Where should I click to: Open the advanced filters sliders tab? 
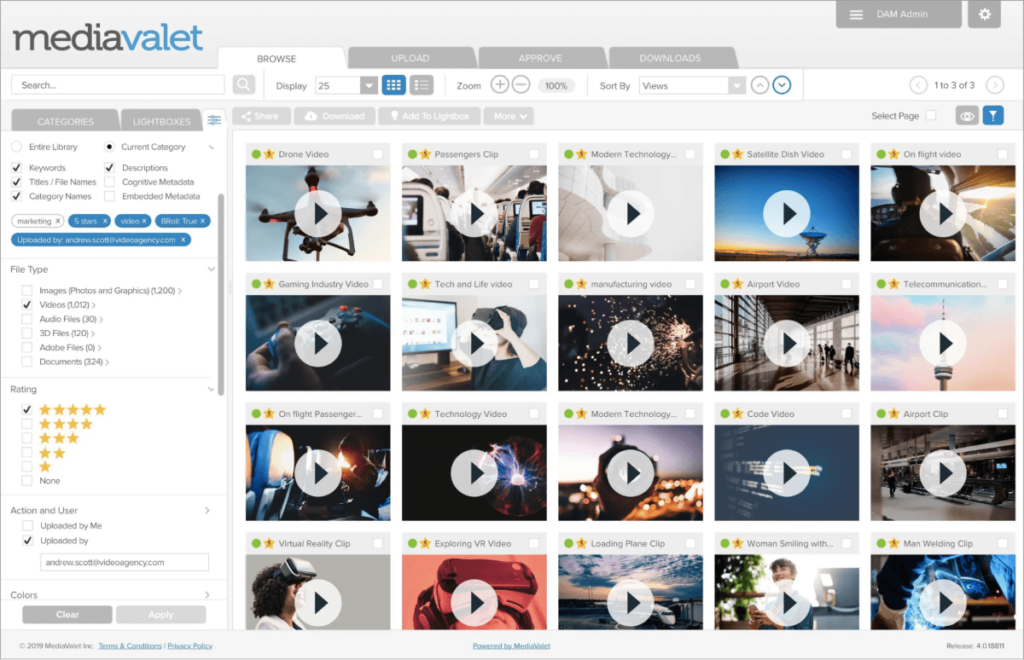tap(214, 120)
